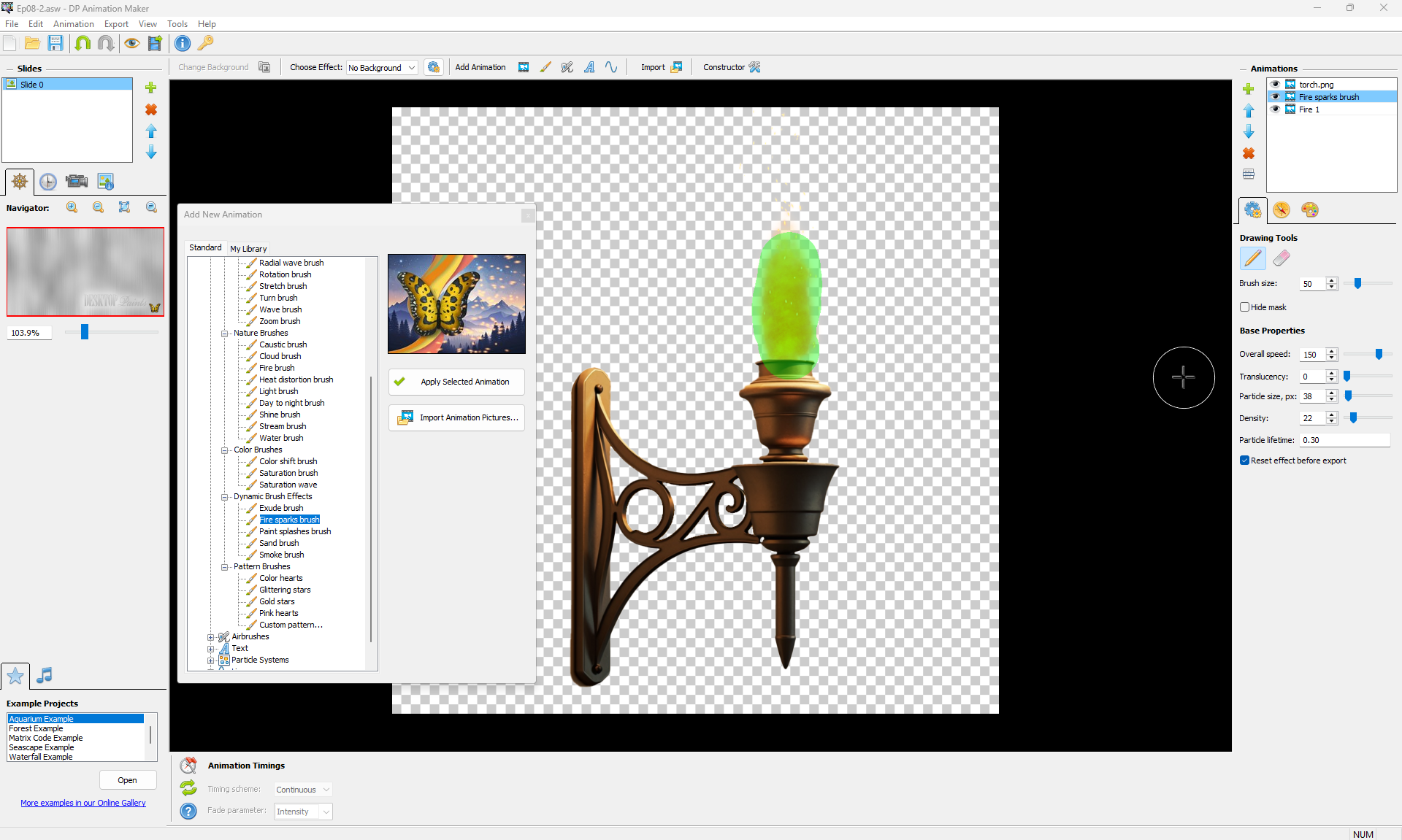Screen dimensions: 1402x840
Task: Switch to the My Library tab
Action: coord(248,249)
